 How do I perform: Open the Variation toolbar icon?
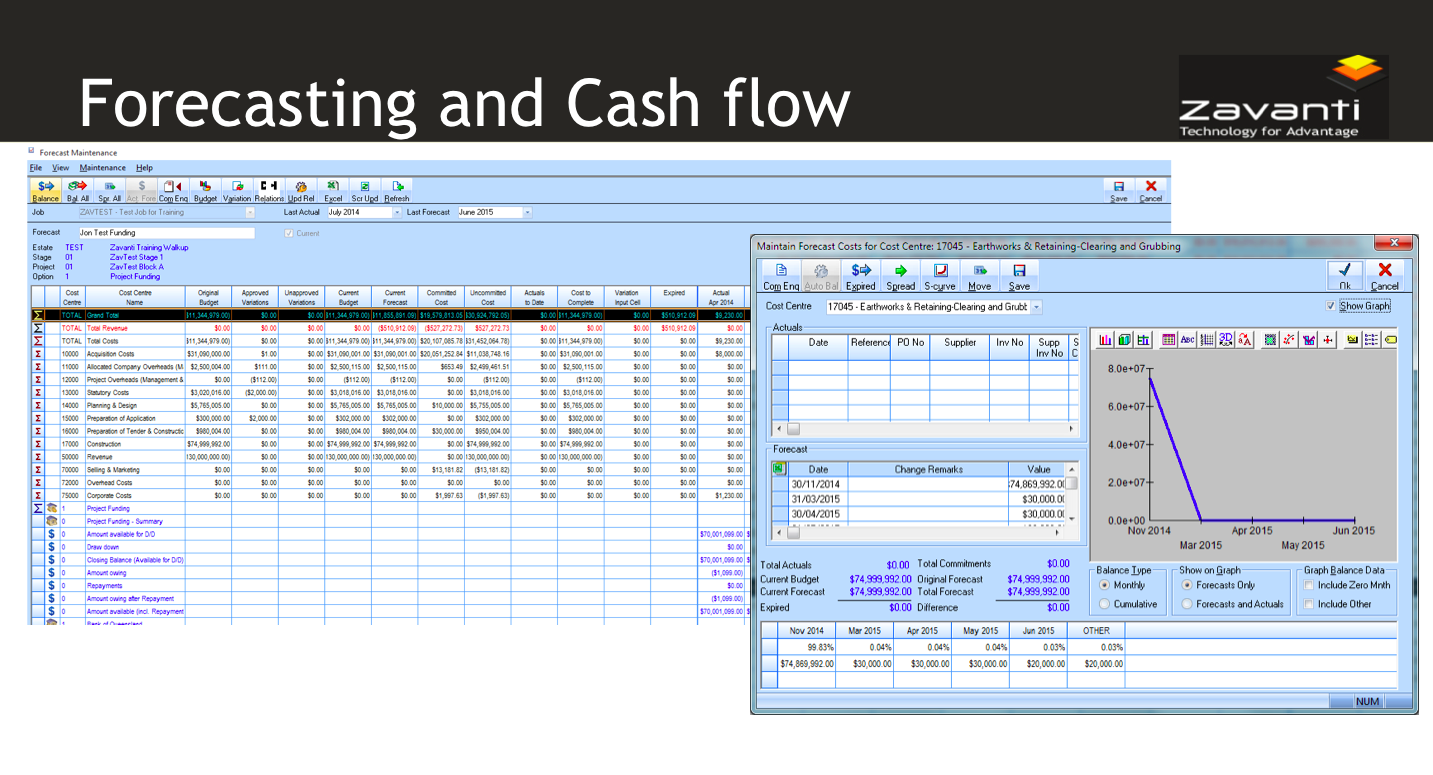point(237,191)
